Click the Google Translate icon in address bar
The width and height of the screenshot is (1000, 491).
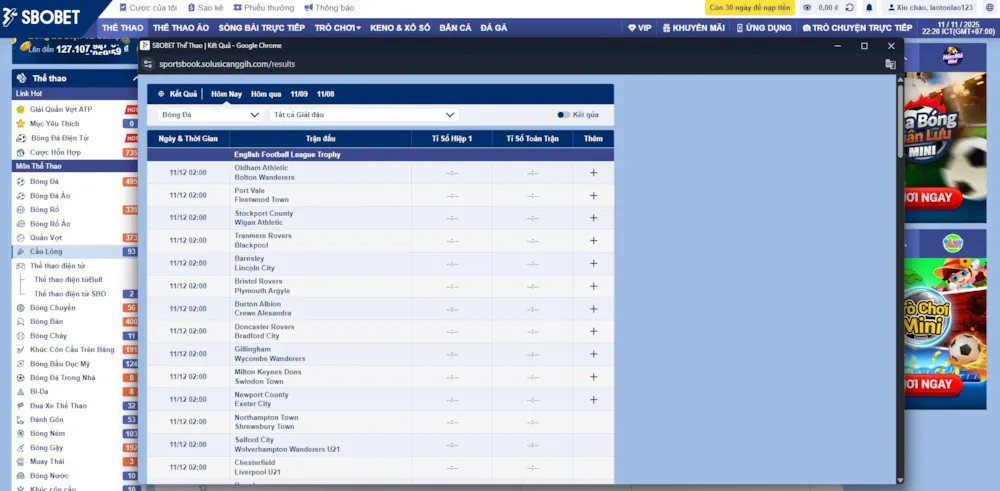coord(890,64)
